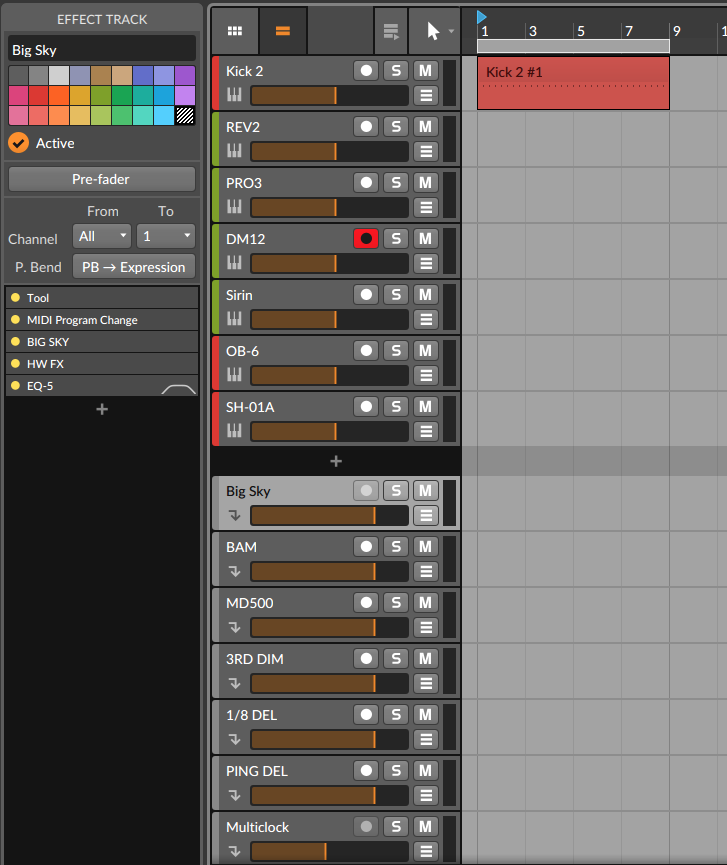Viewport: 727px width, 865px height.
Task: Click bar 5 on the timeline ruler
Action: 581,31
